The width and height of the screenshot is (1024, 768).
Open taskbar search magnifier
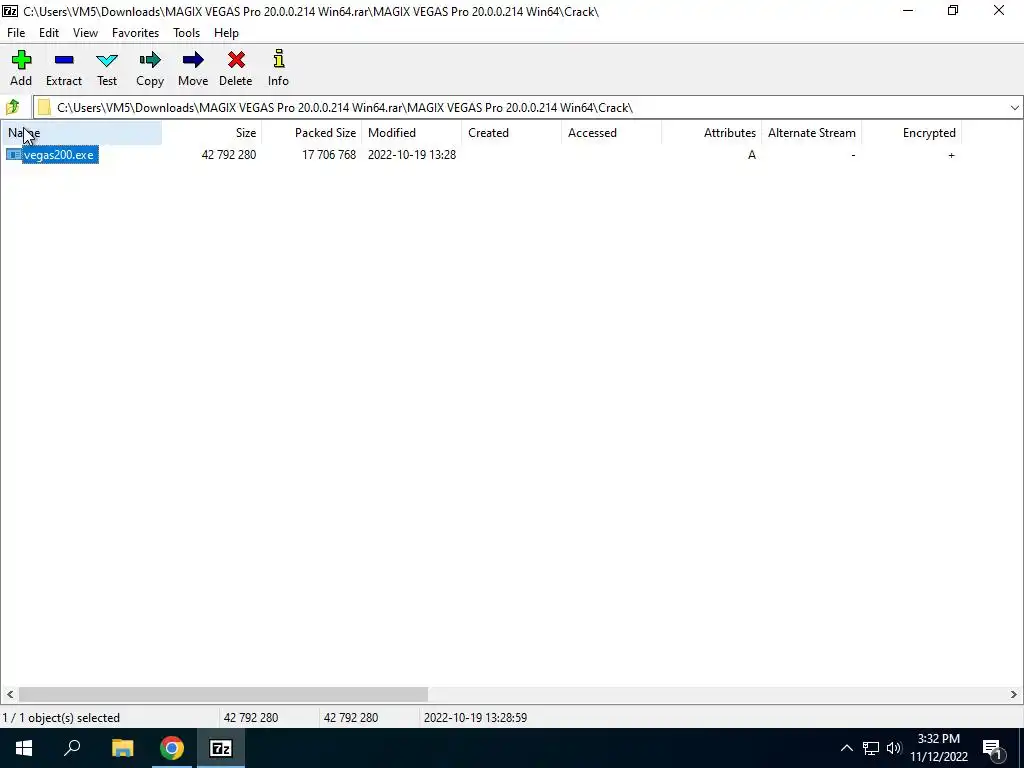tap(72, 748)
